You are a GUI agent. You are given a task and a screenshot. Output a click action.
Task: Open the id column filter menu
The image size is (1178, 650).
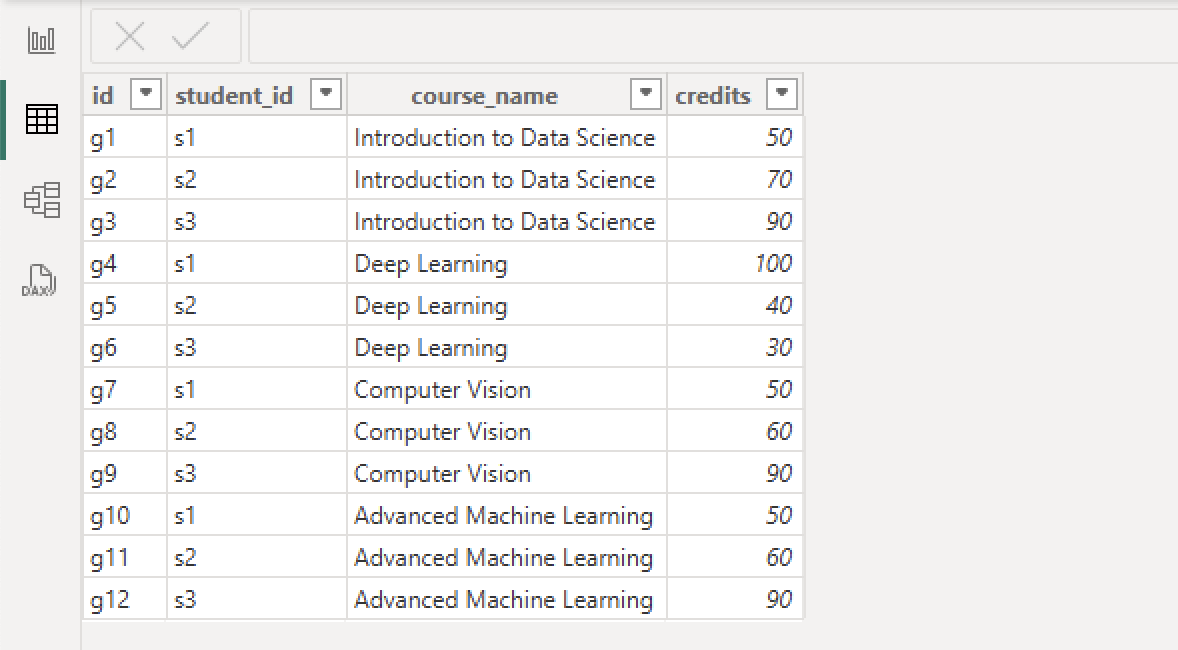pos(146,93)
